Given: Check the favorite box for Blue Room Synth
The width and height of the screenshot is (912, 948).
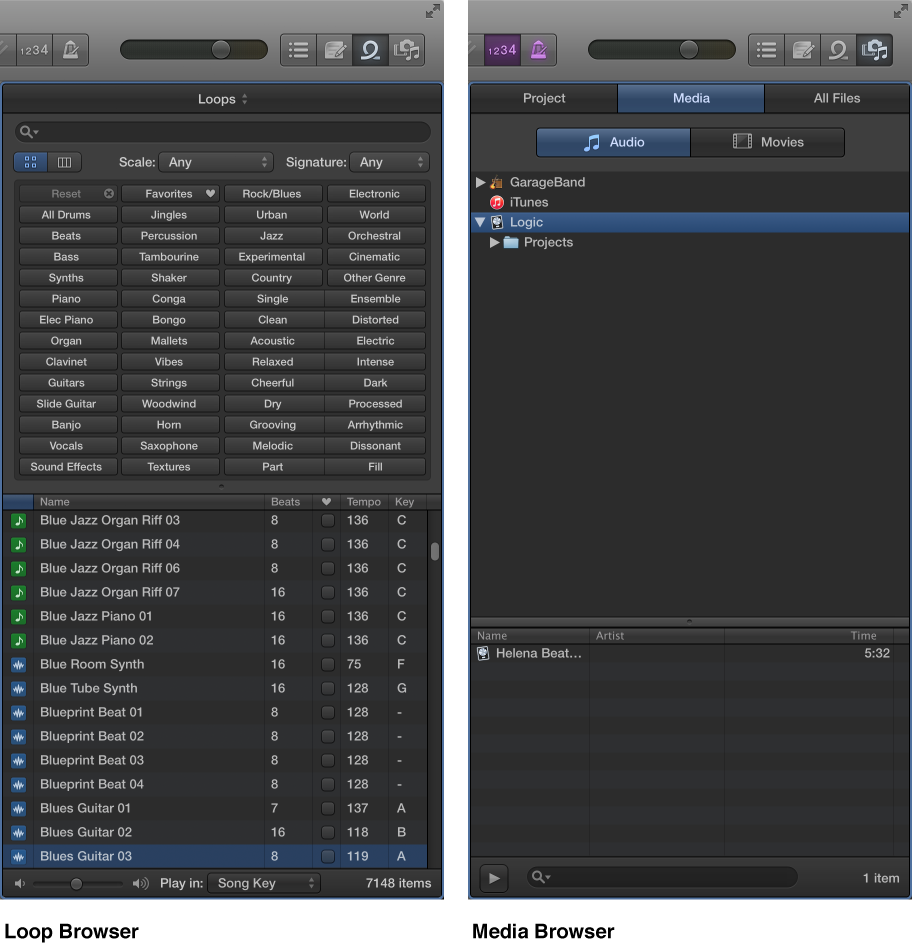Looking at the screenshot, I should tap(327, 664).
